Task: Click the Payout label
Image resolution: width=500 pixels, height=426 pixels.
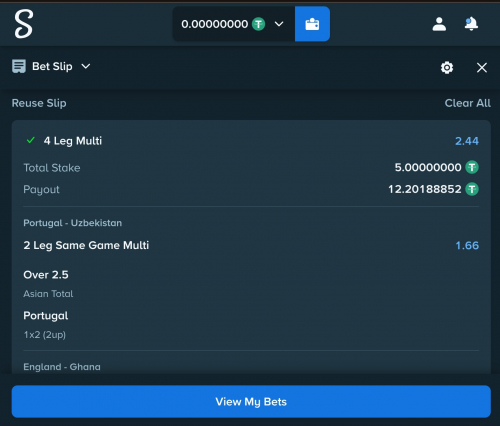Action: 41,189
